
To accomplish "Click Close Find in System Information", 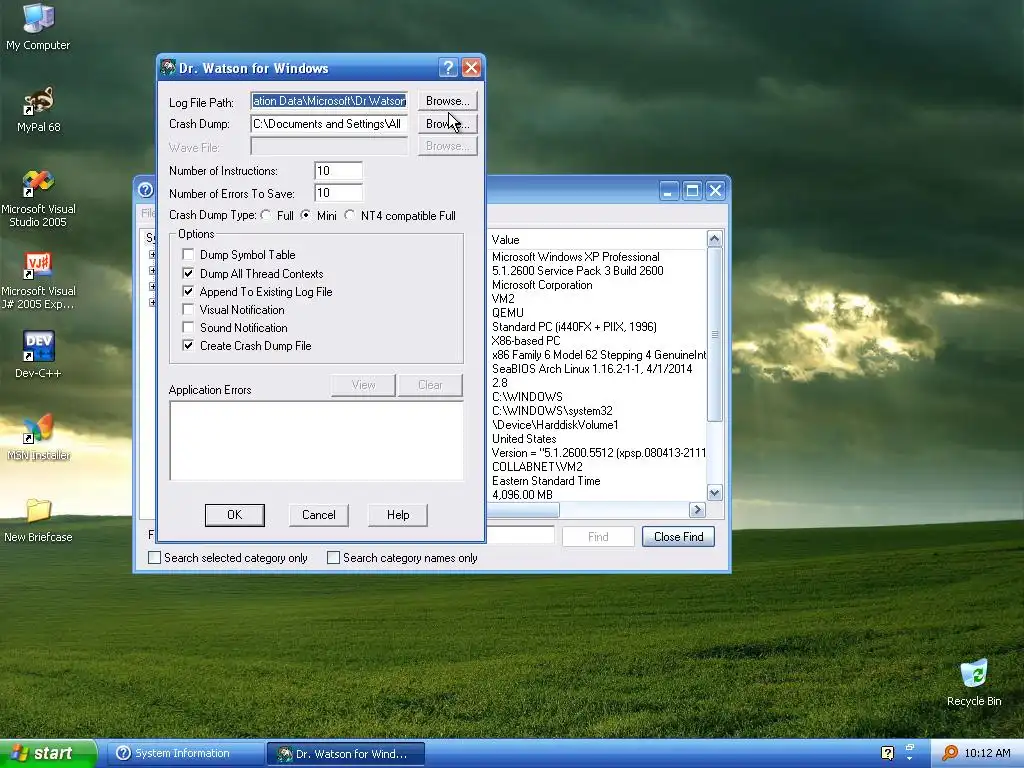I will tap(679, 537).
